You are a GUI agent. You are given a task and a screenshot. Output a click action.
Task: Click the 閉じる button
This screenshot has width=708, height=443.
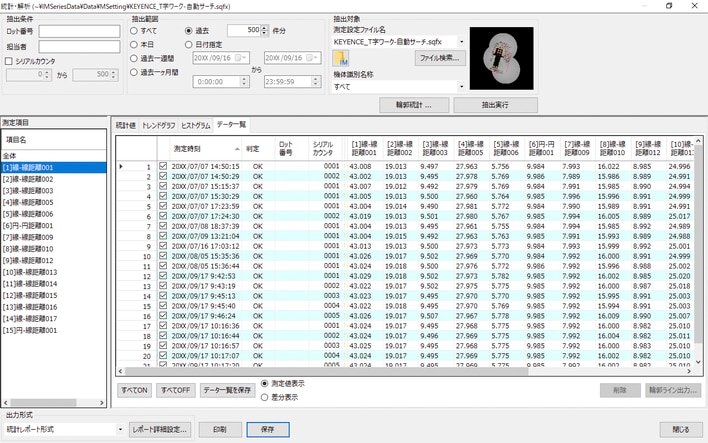point(680,429)
